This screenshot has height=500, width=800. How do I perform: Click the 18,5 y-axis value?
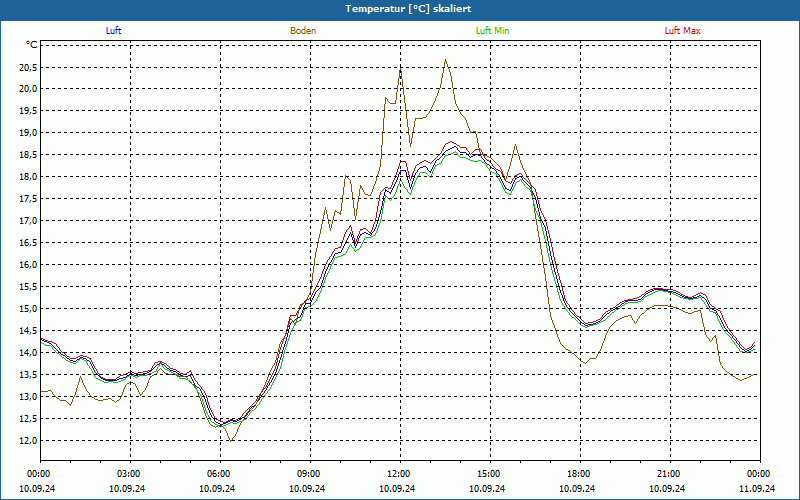(x=29, y=155)
